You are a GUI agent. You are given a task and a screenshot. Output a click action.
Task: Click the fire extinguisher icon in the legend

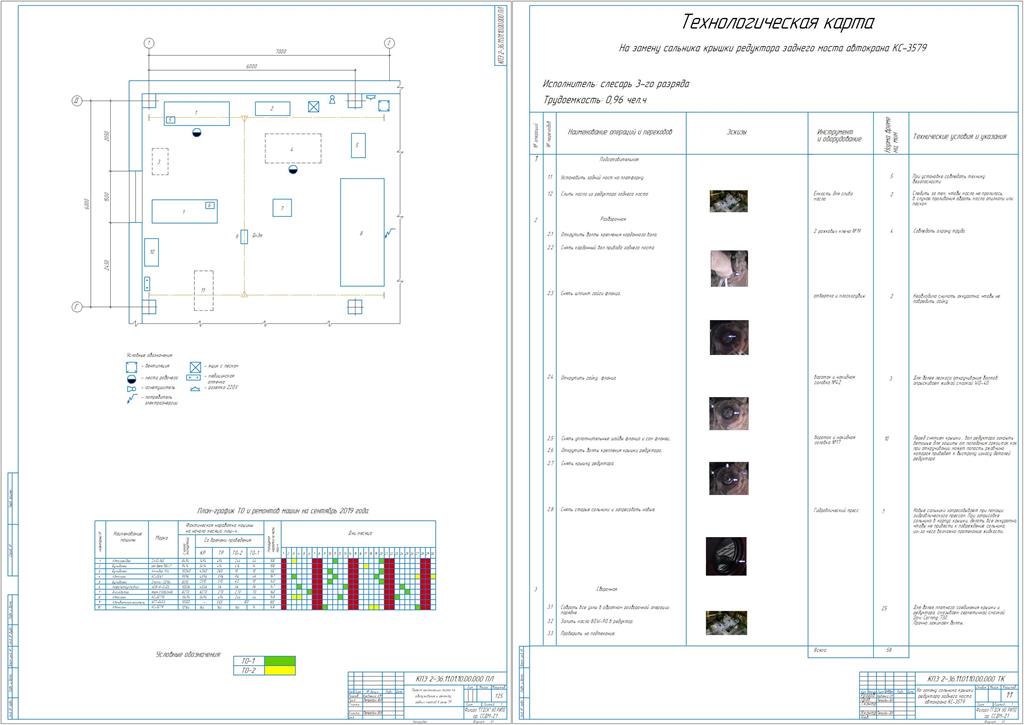(x=131, y=389)
